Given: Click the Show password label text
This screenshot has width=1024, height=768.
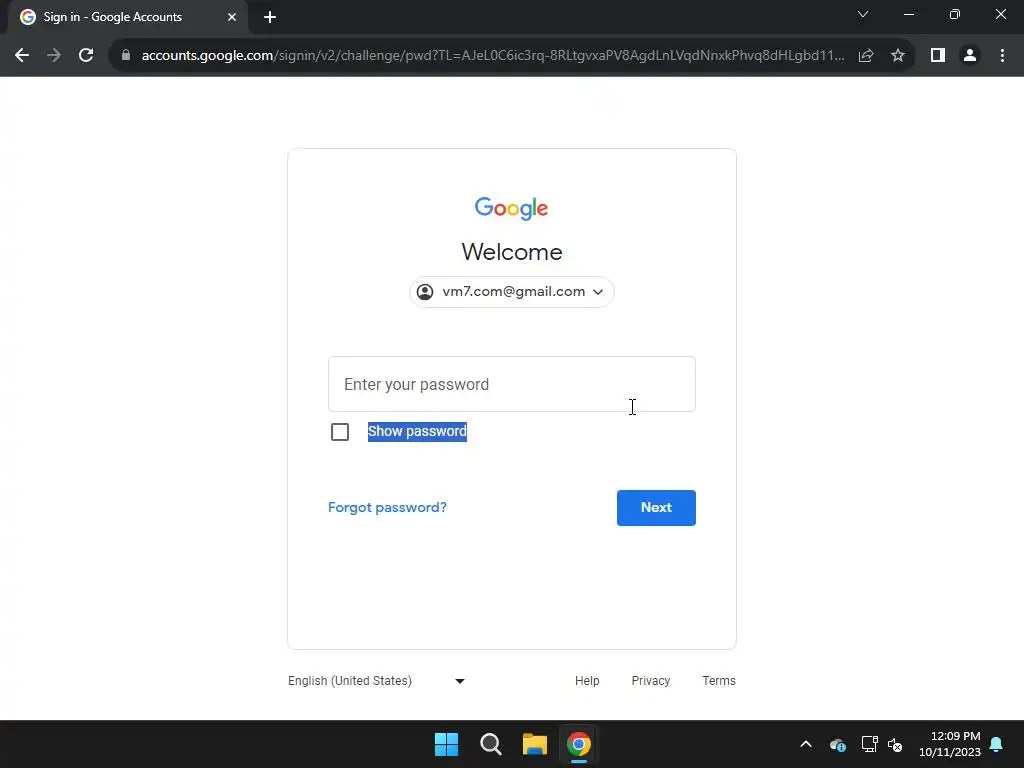Looking at the screenshot, I should click(417, 432).
